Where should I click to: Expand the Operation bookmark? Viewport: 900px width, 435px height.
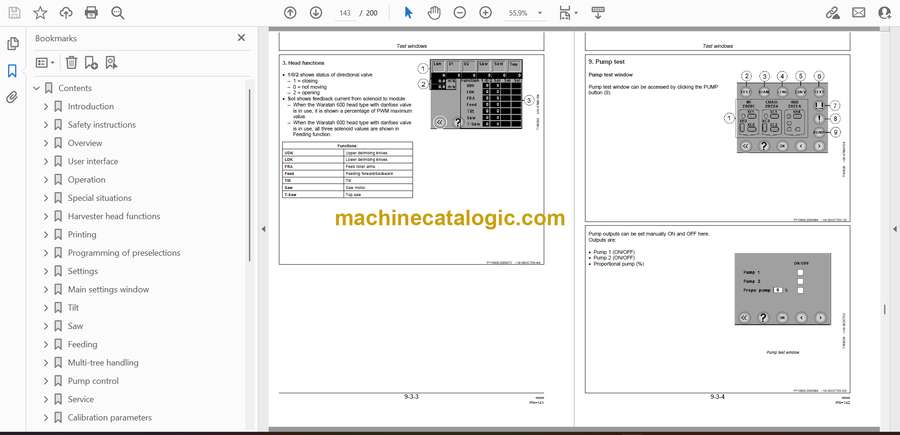tap(46, 180)
